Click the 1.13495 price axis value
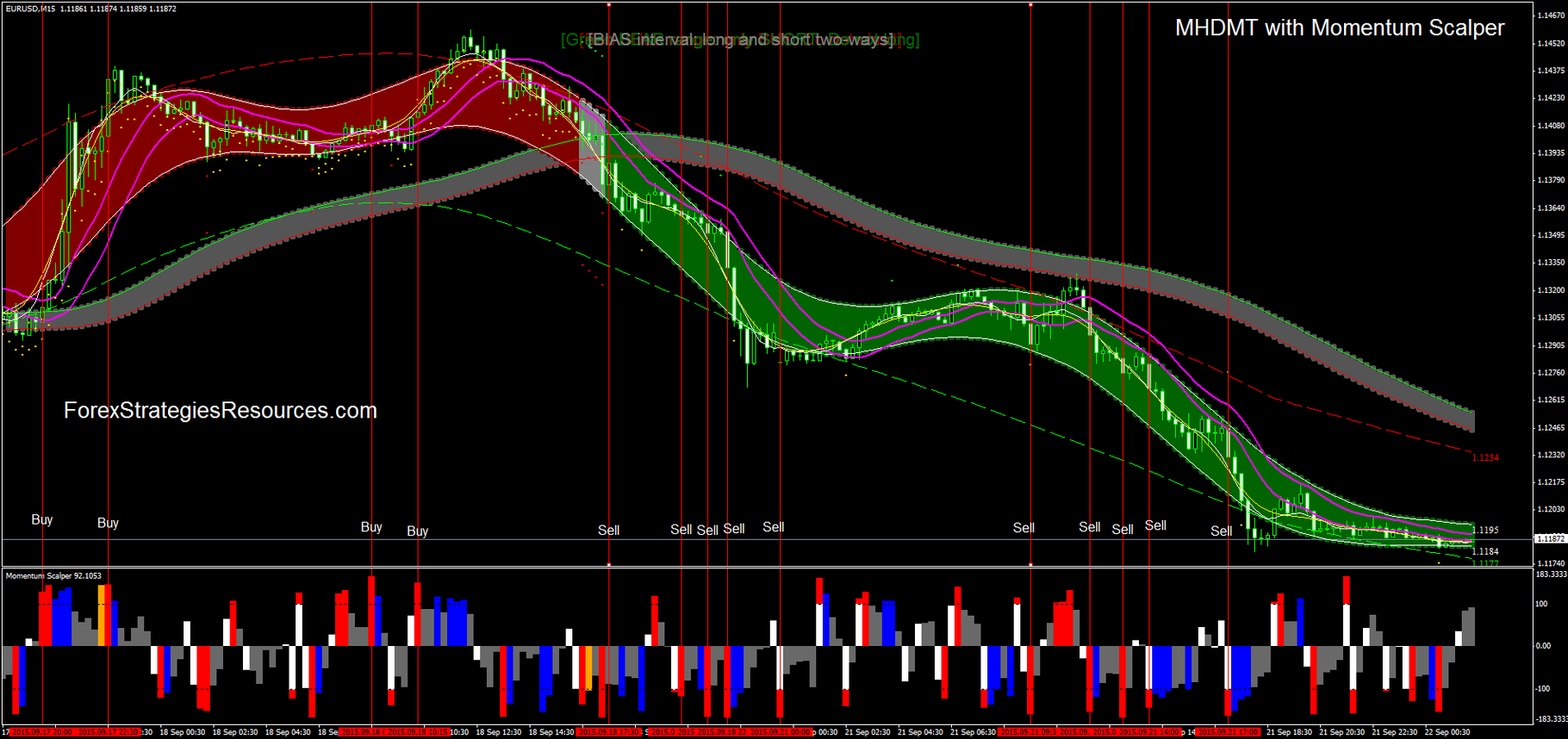 click(x=1551, y=235)
